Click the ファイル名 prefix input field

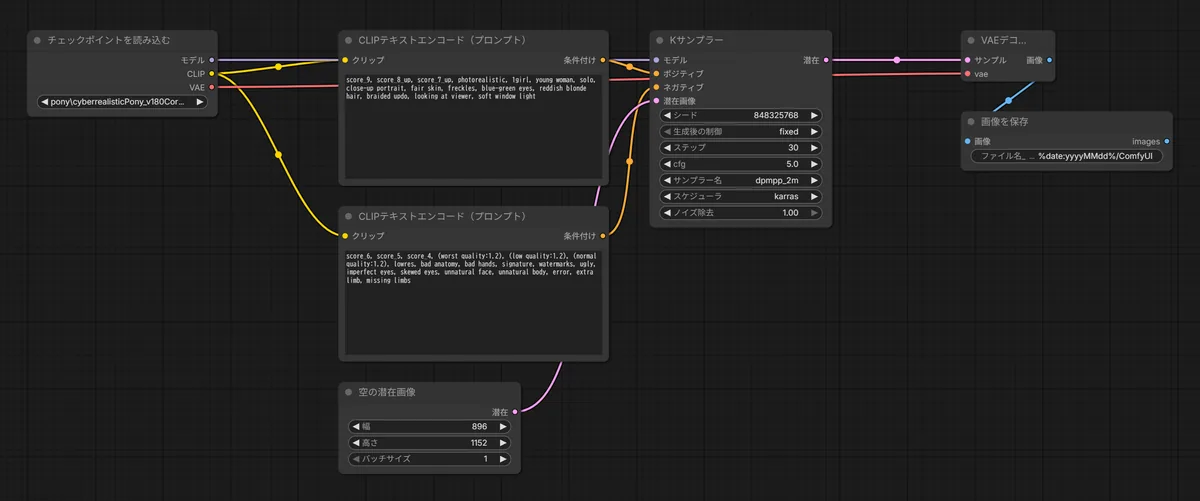[x=1067, y=157]
